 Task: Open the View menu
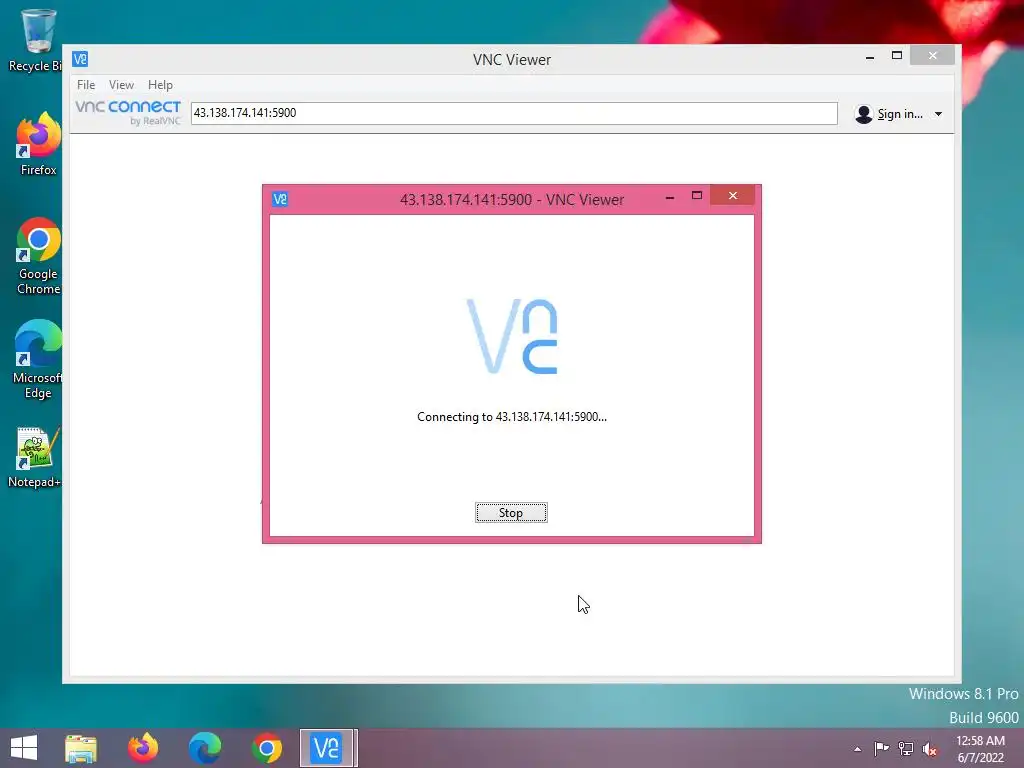coord(121,85)
